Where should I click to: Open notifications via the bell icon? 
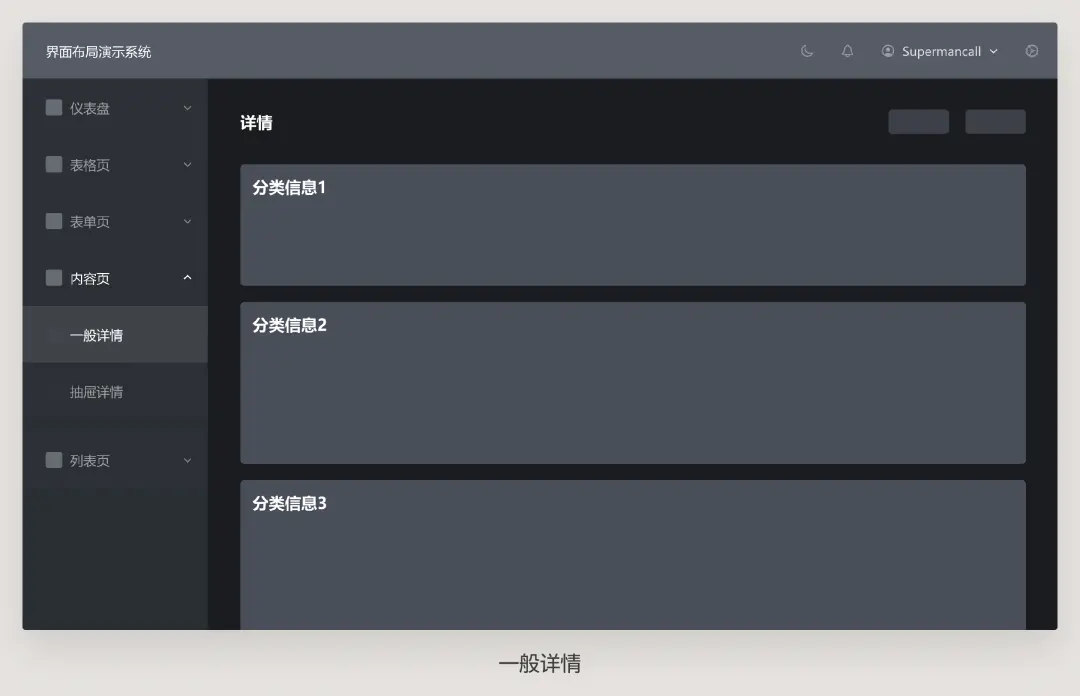(847, 51)
